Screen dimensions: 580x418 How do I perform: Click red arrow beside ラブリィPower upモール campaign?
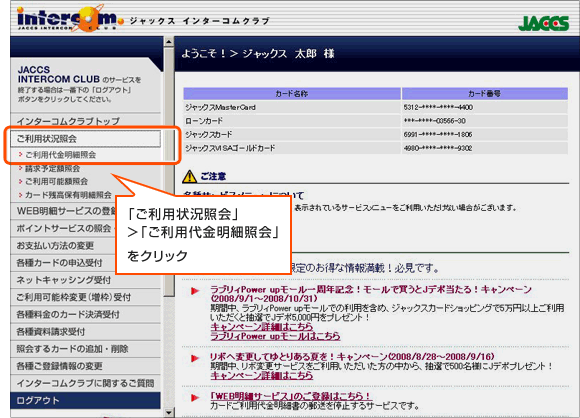click(x=195, y=291)
